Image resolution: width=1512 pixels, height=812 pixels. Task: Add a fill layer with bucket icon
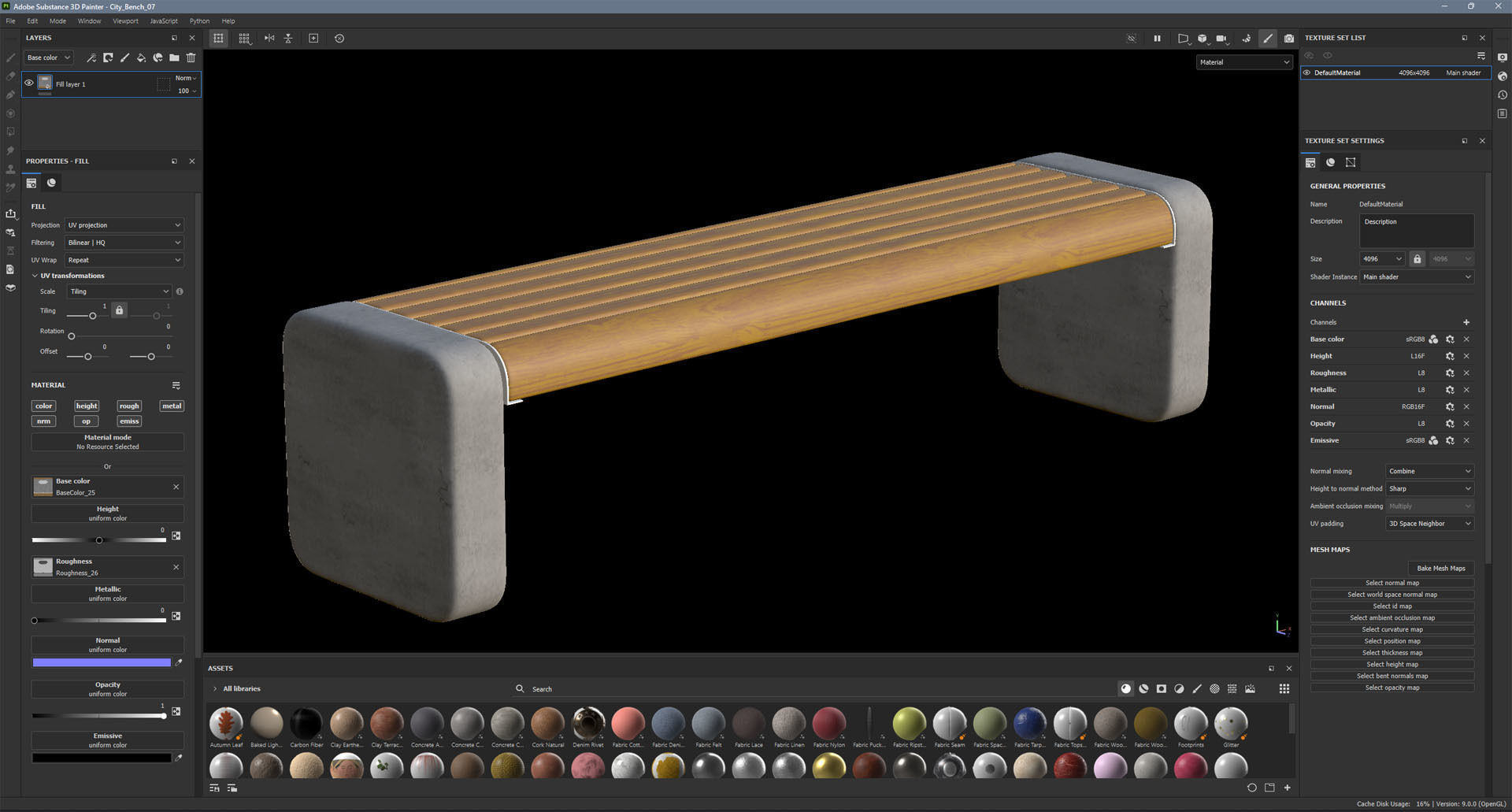(141, 57)
